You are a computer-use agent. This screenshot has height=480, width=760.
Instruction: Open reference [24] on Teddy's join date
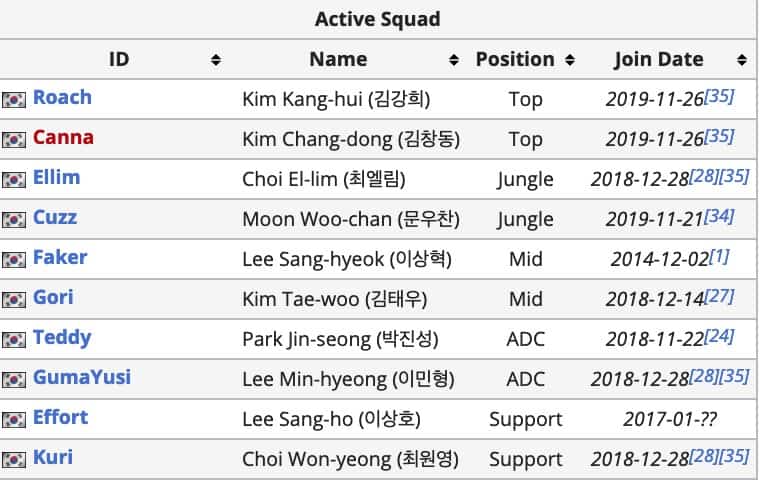click(x=719, y=336)
